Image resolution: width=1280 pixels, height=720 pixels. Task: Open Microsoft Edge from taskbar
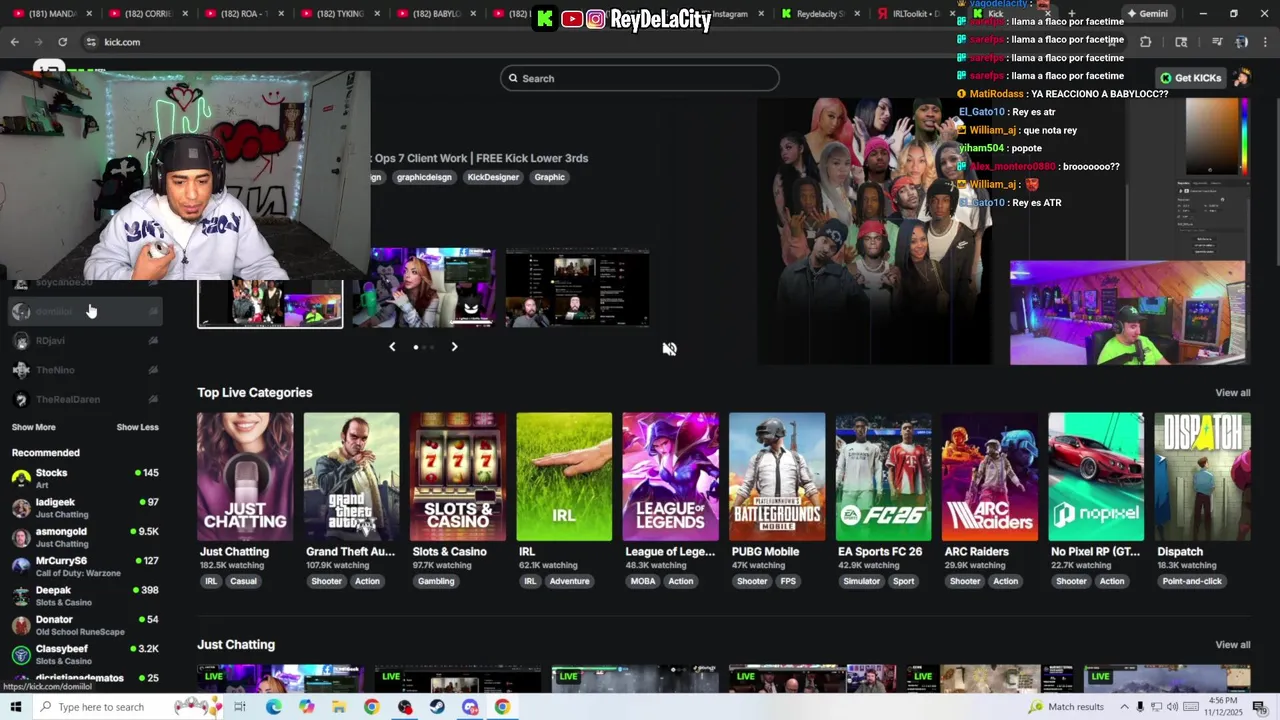click(x=273, y=707)
